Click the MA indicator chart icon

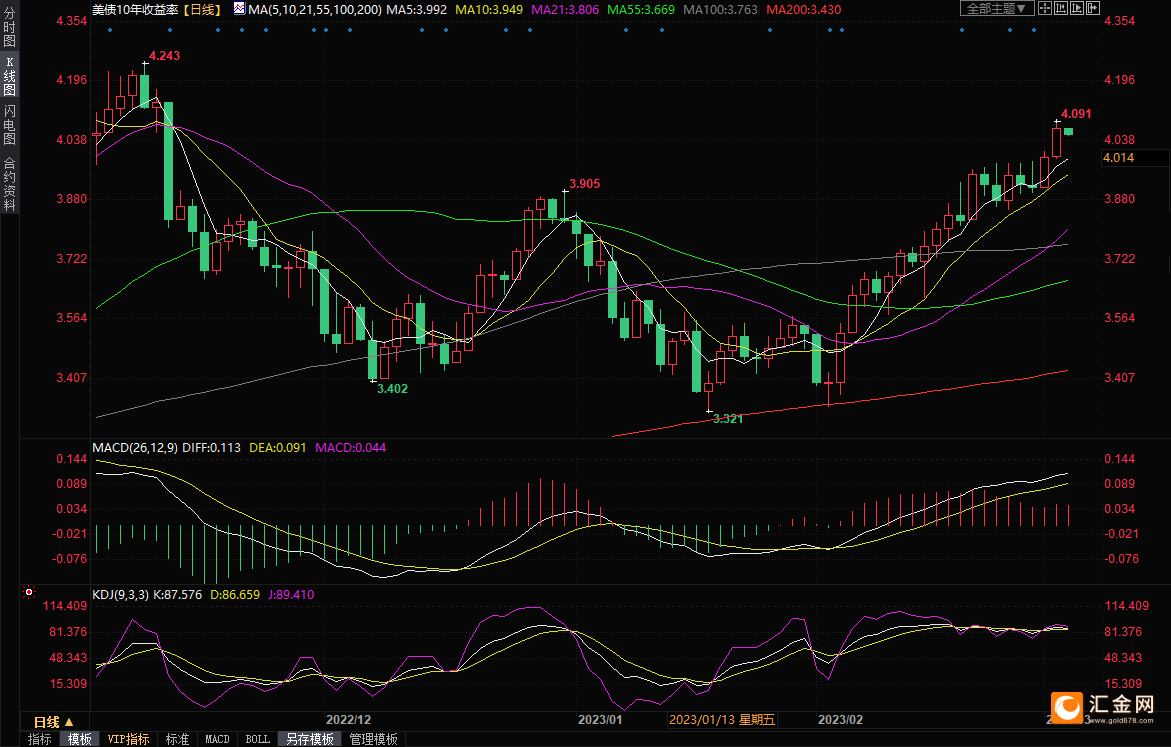(x=238, y=9)
